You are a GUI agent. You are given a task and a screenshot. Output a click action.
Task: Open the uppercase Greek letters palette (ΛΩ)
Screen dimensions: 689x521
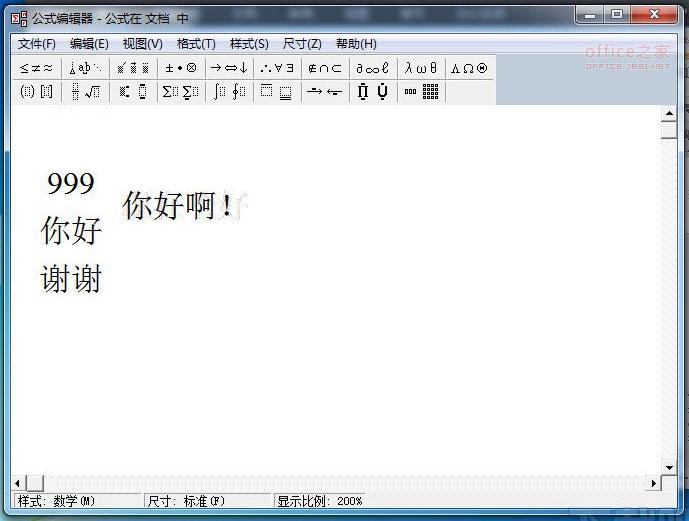pyautogui.click(x=469, y=68)
